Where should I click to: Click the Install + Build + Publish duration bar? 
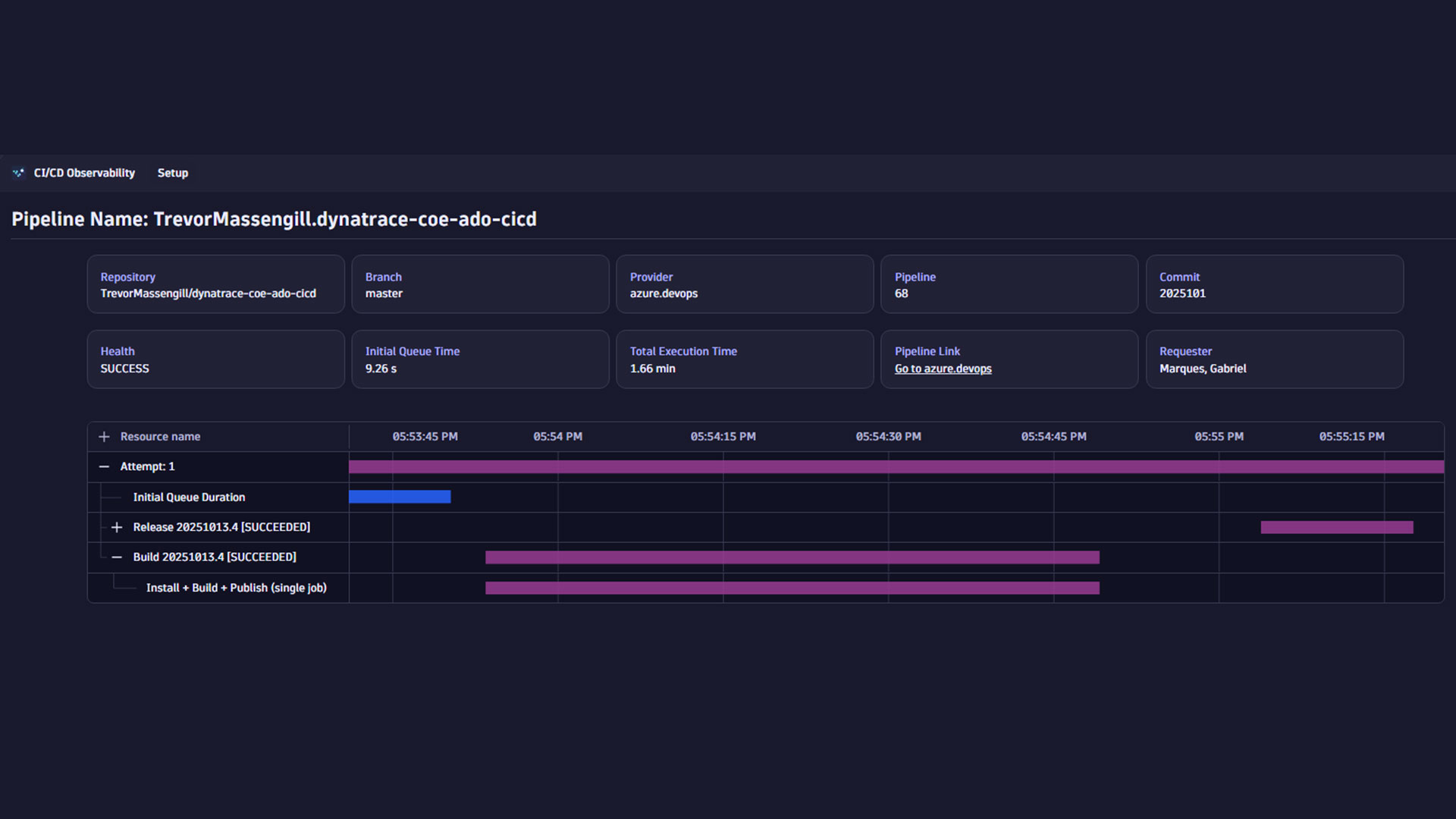pyautogui.click(x=792, y=588)
